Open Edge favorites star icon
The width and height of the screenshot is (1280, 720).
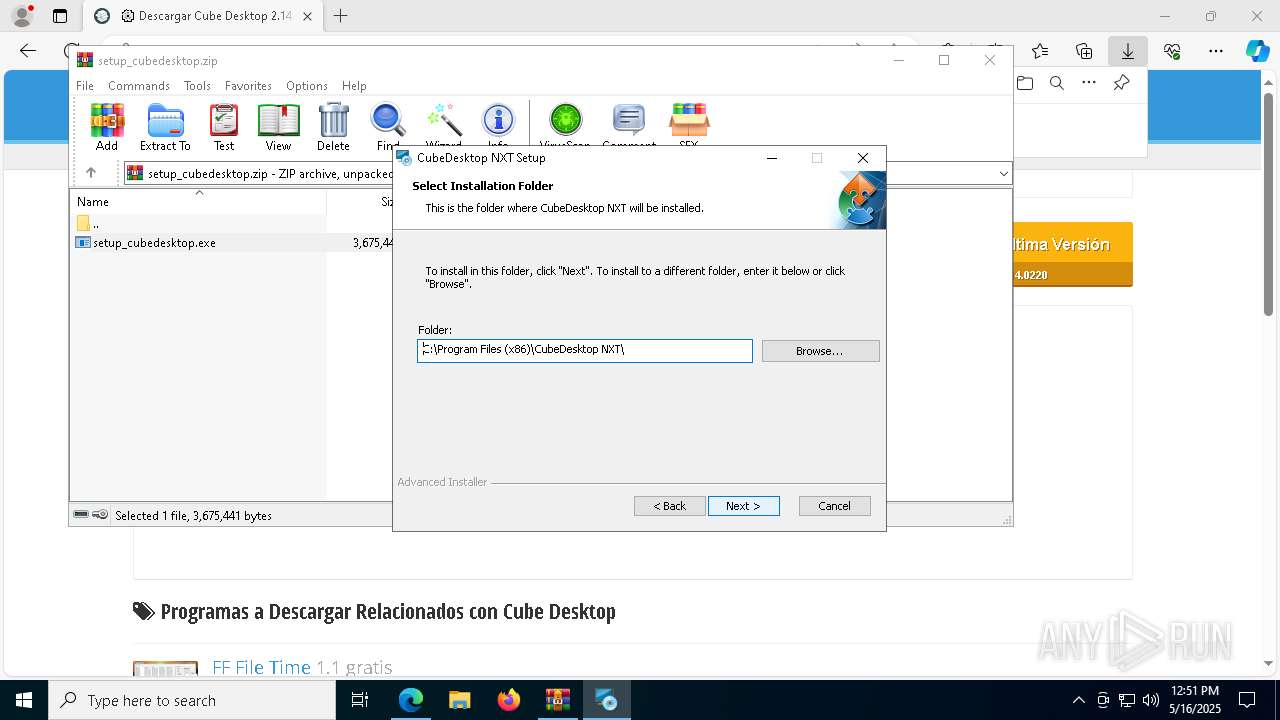pos(1040,51)
